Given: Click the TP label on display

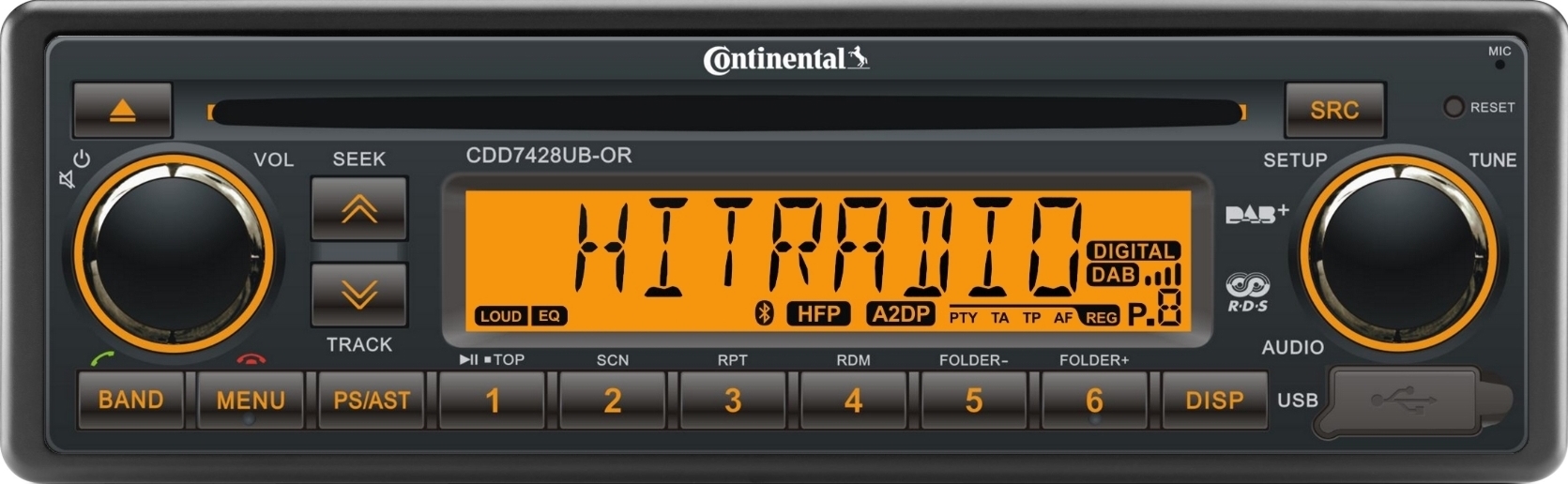Looking at the screenshot, I should tap(1032, 318).
